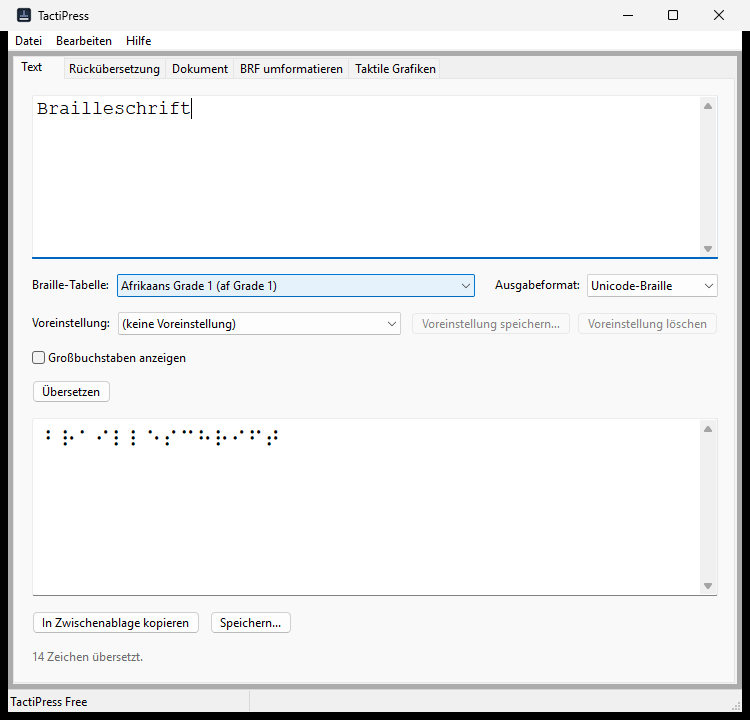Screen dimensions: 750x720
Task: Click the 'Ausgabeformat:' label
Action: tap(537, 285)
